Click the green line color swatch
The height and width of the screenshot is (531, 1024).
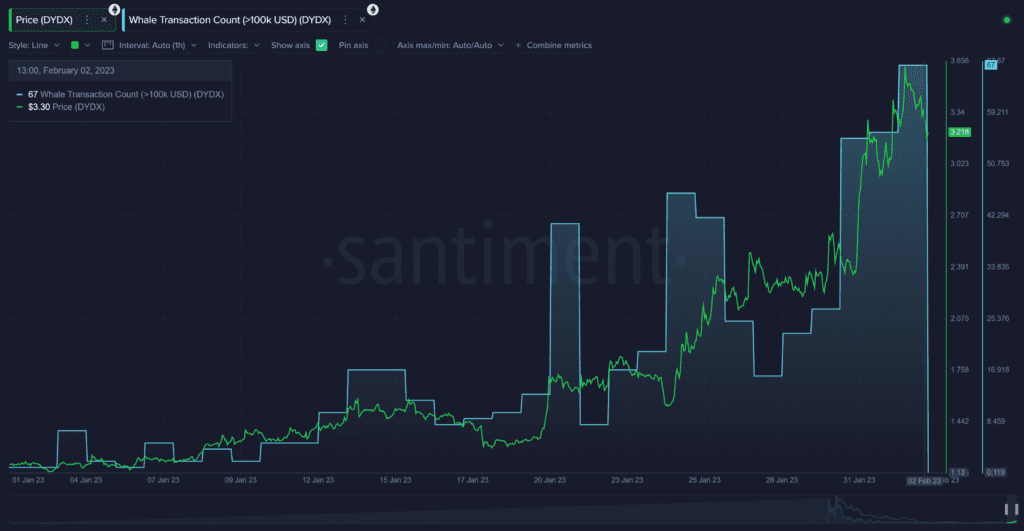75,45
